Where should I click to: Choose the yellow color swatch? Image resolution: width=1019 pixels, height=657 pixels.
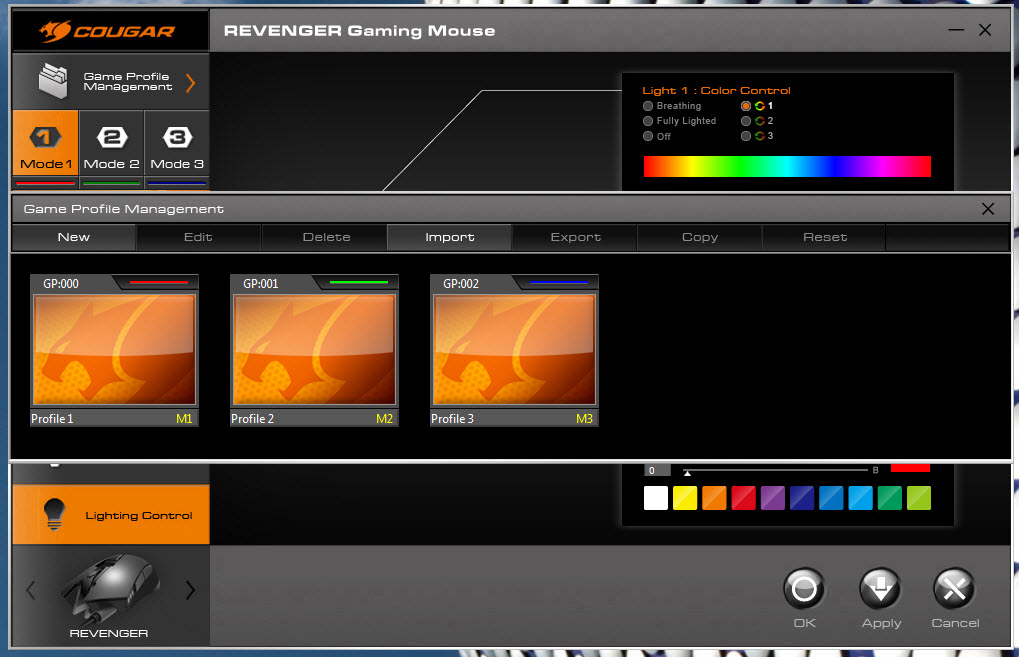pos(685,498)
